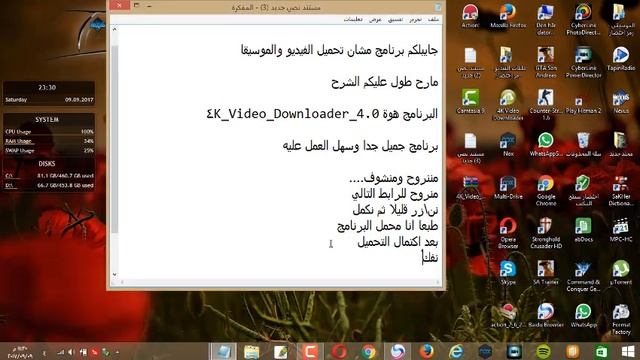Switch to Firefox in the taskbar

click(427, 351)
